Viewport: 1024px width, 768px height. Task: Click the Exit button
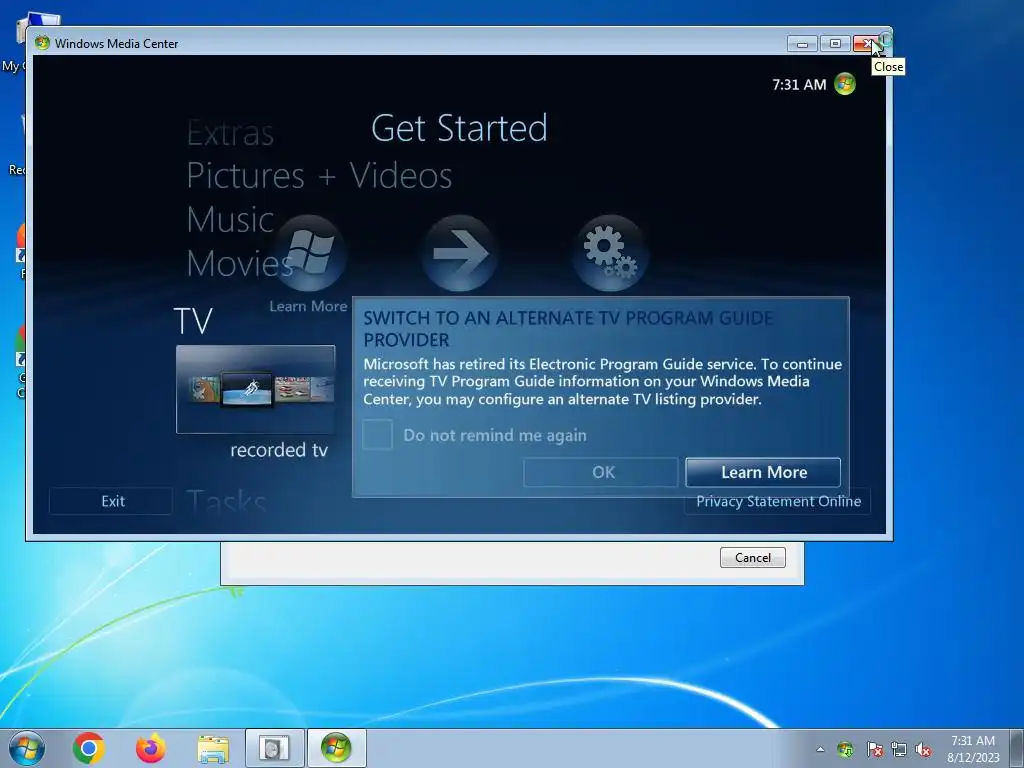click(112, 501)
